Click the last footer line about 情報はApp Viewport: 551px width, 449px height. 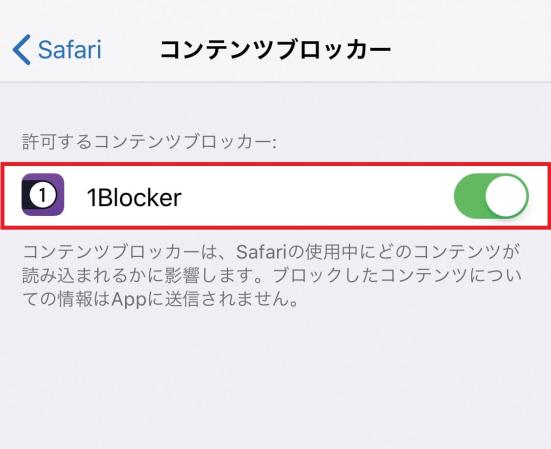tap(161, 300)
